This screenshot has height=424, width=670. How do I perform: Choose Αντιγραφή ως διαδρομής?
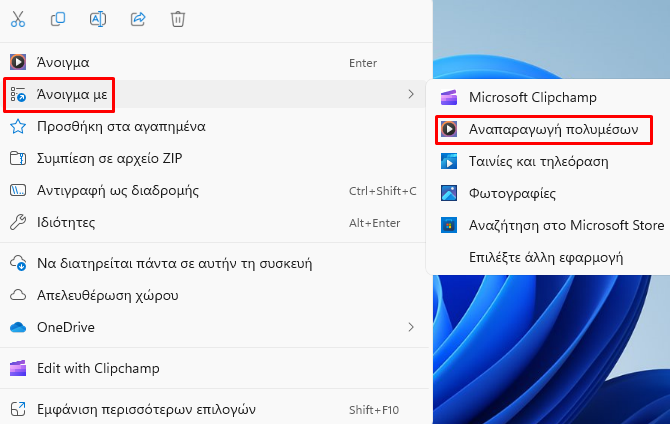click(x=215, y=191)
